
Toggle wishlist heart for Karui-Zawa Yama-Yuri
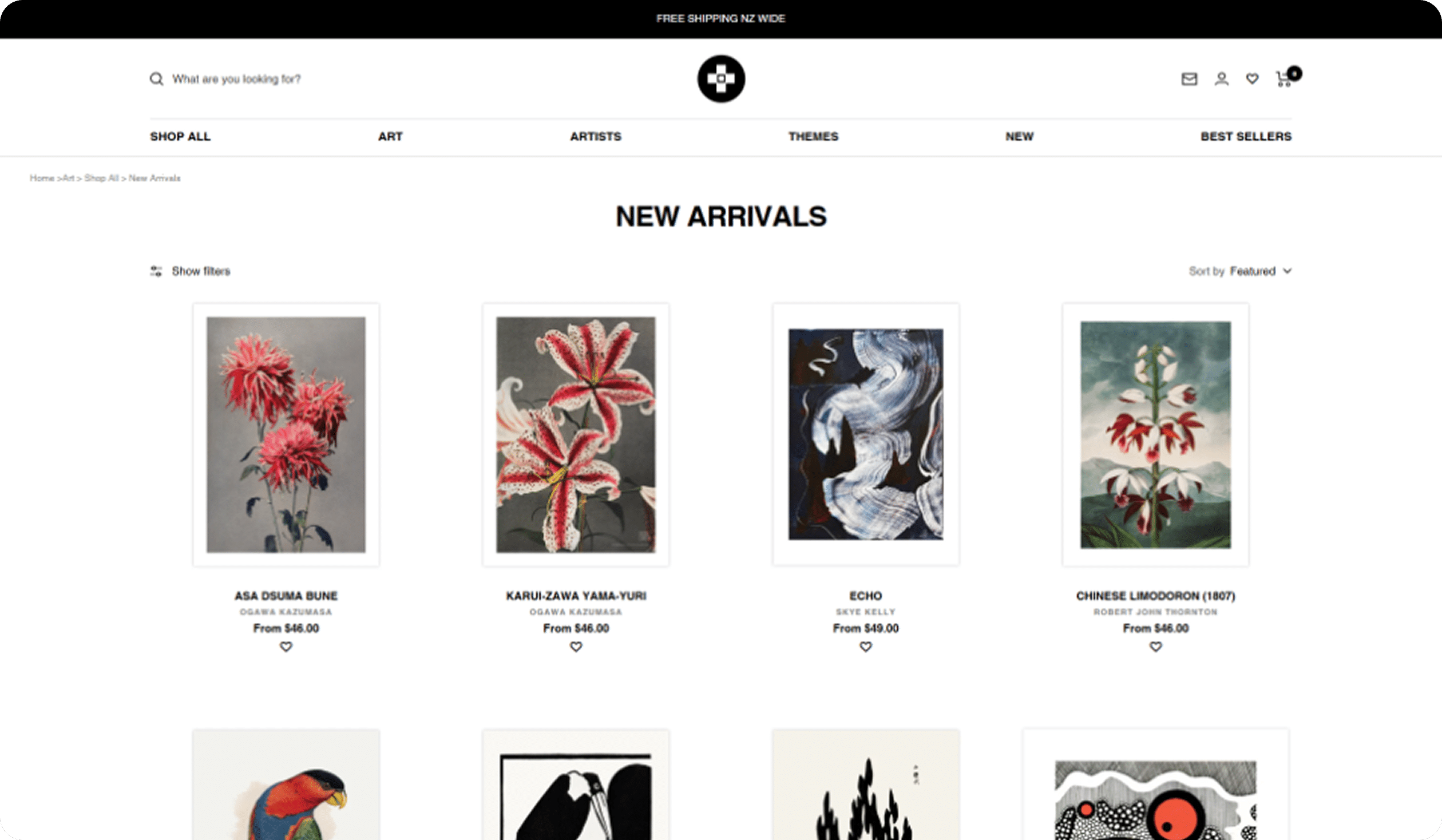point(576,647)
